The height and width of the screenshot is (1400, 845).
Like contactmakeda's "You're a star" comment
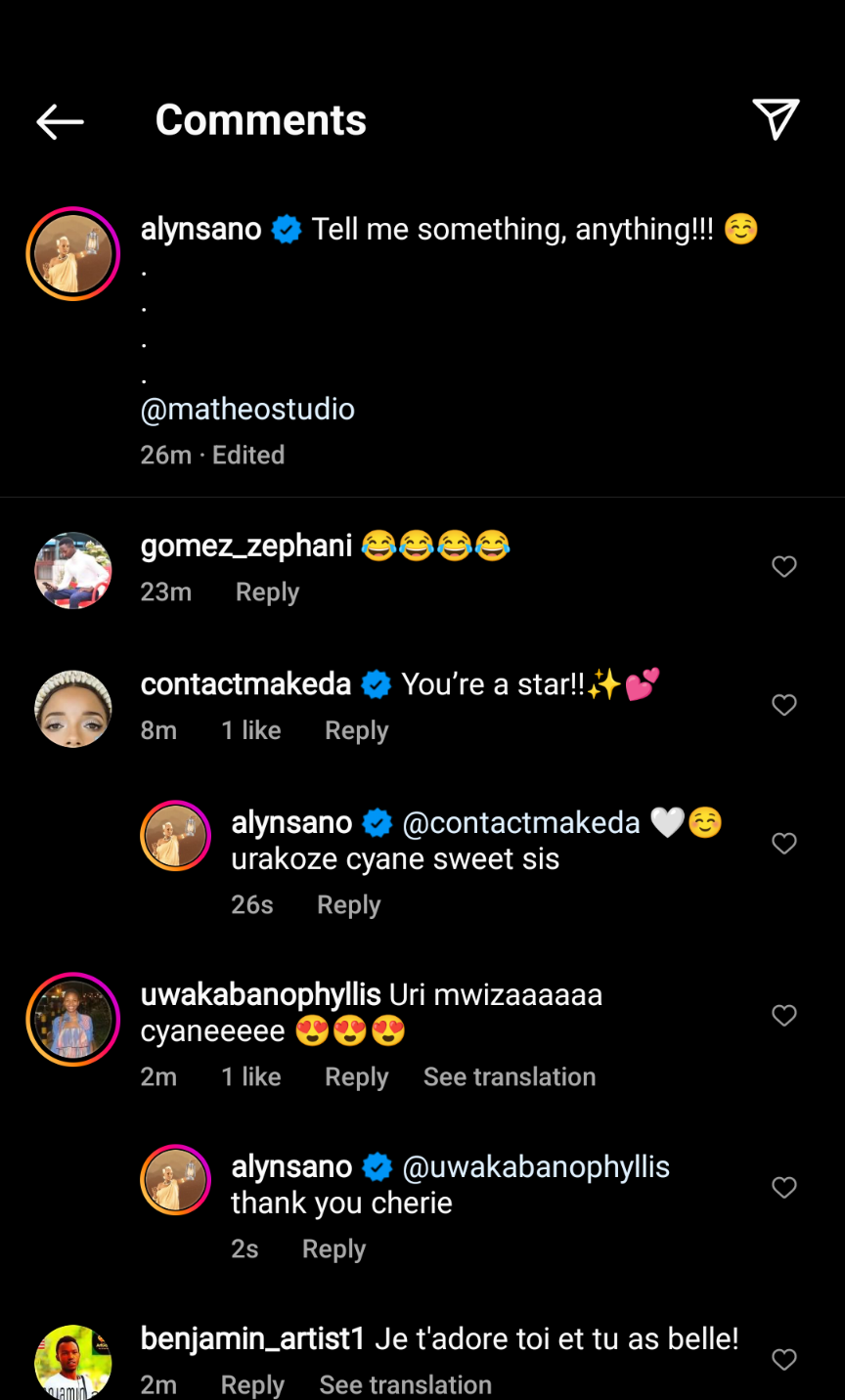784,705
